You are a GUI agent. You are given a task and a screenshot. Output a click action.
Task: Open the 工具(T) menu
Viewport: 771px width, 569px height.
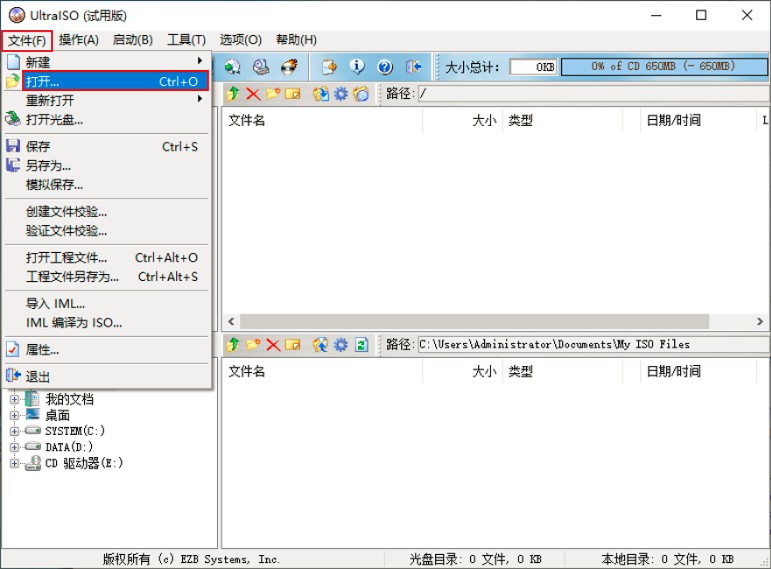pyautogui.click(x=186, y=39)
